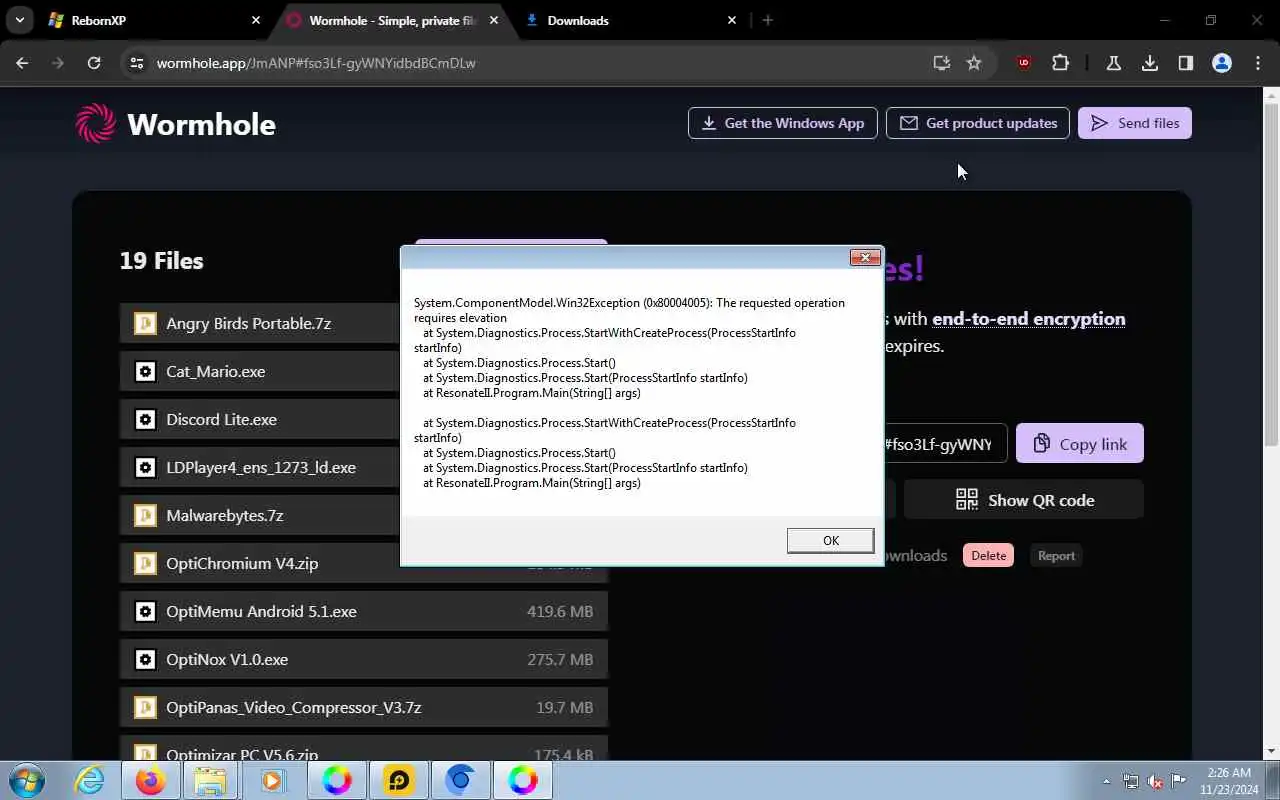Image resolution: width=1280 pixels, height=800 pixels.
Task: Open end-to-end encryption link
Action: (x=1028, y=319)
